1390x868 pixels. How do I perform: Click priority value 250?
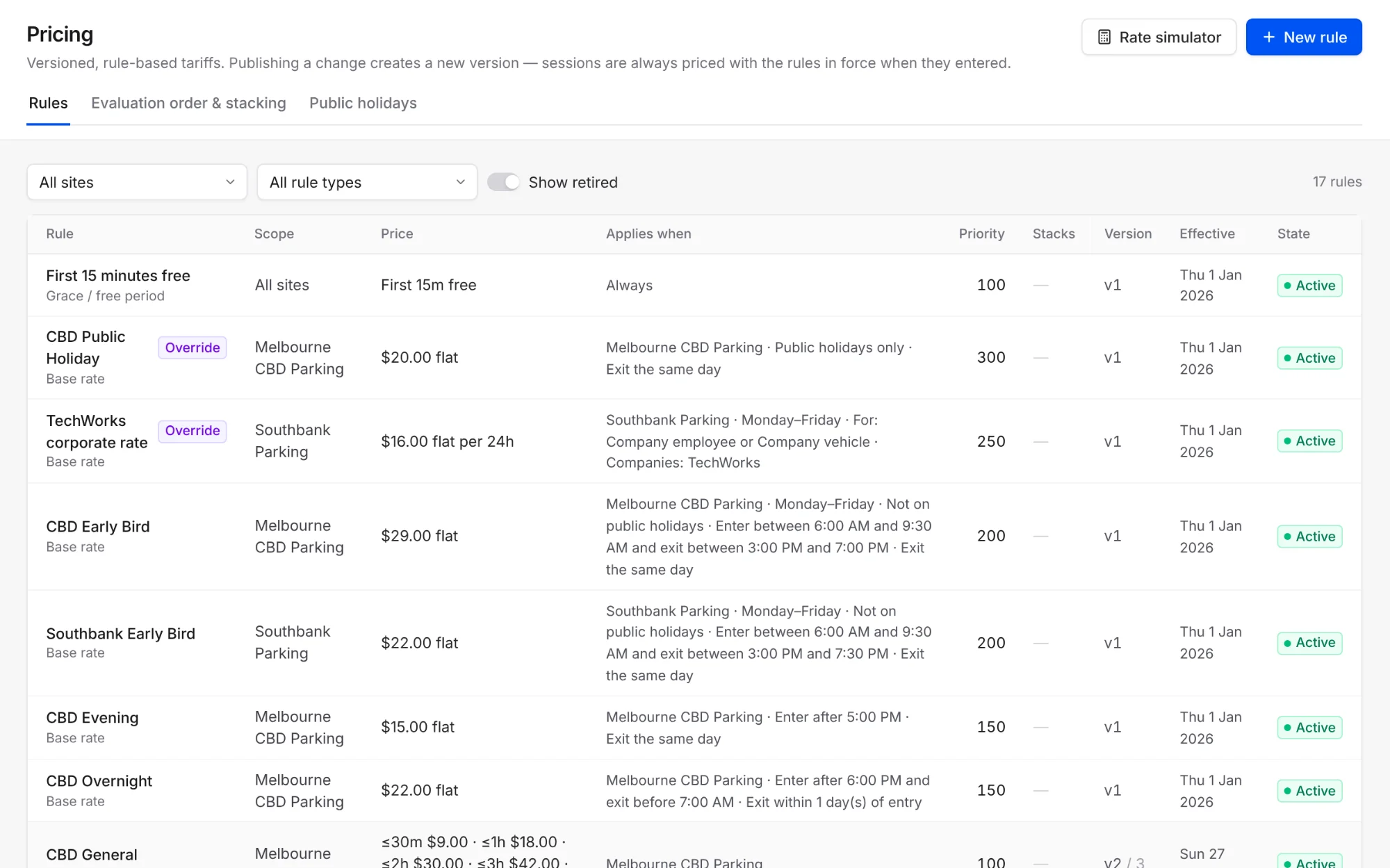click(991, 441)
